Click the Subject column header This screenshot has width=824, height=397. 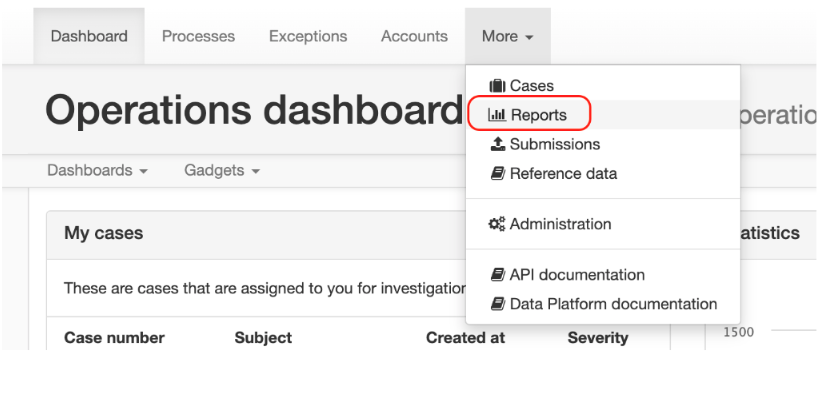(x=263, y=338)
